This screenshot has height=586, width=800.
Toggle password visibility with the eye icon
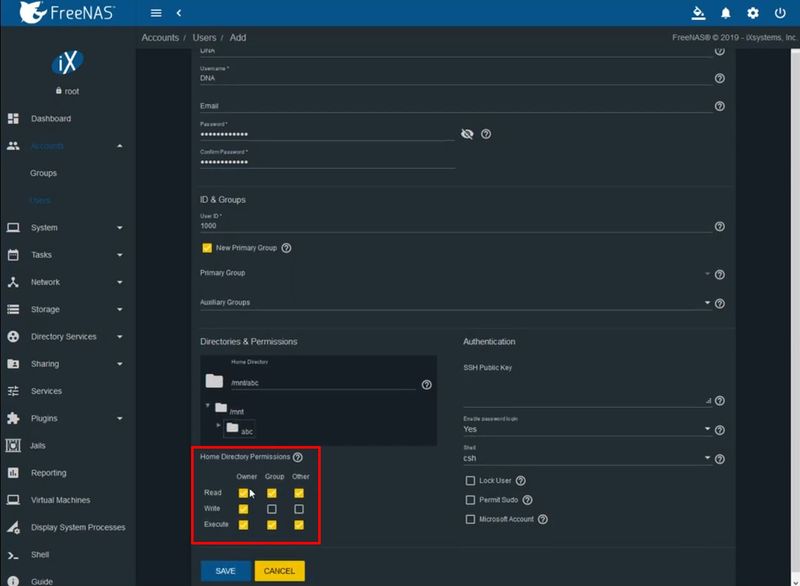click(x=466, y=132)
